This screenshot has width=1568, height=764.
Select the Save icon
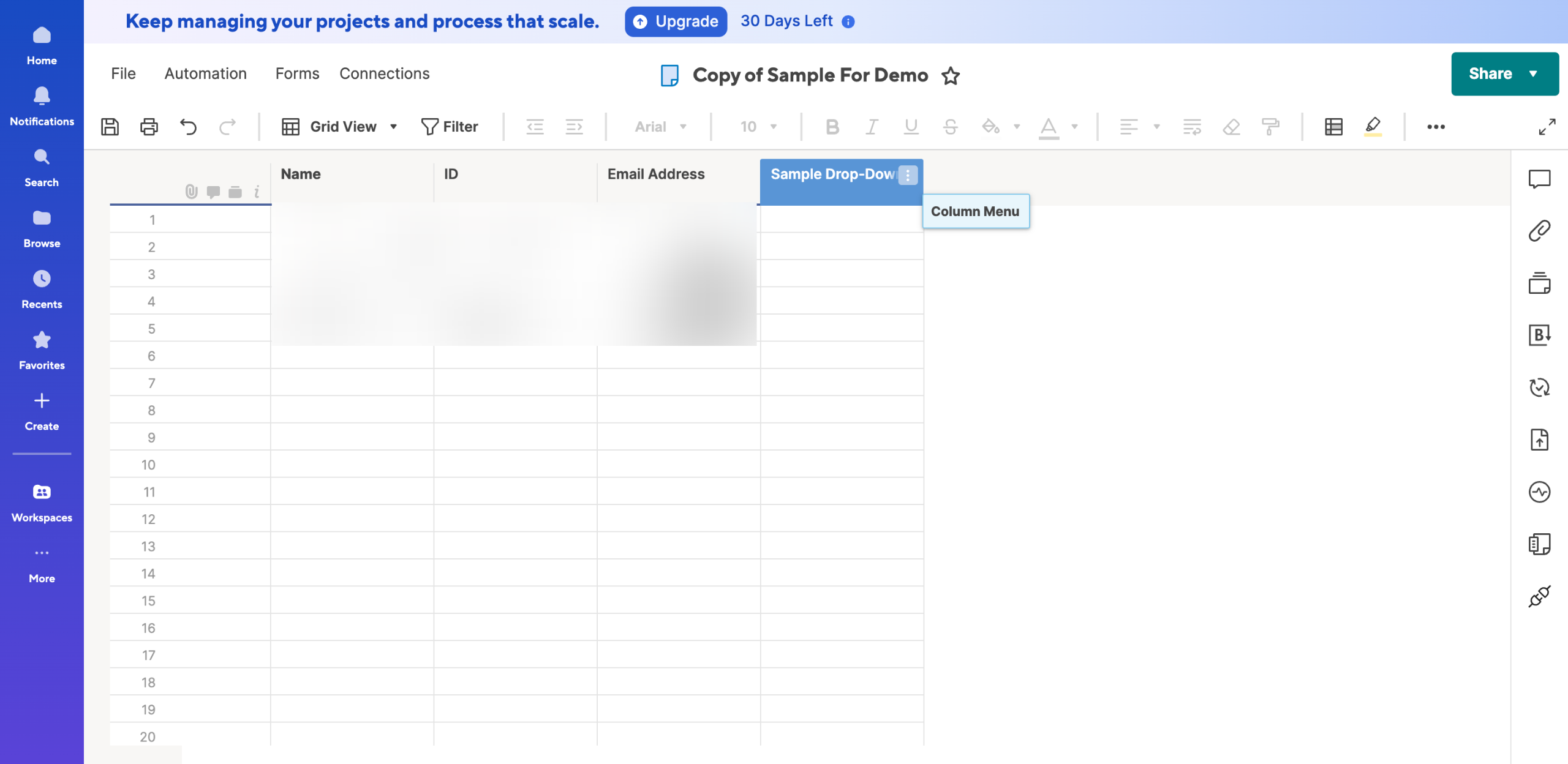[110, 126]
